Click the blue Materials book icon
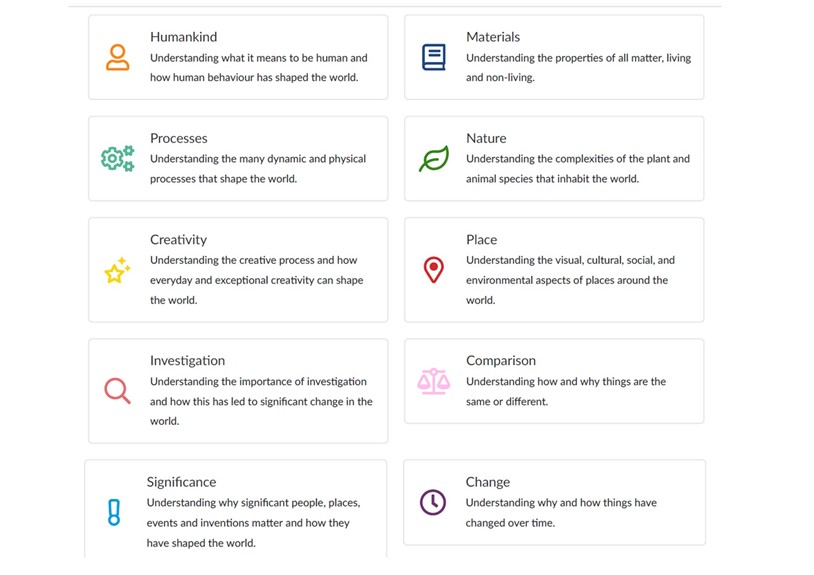This screenshot has height=575, width=814. pyautogui.click(x=433, y=57)
